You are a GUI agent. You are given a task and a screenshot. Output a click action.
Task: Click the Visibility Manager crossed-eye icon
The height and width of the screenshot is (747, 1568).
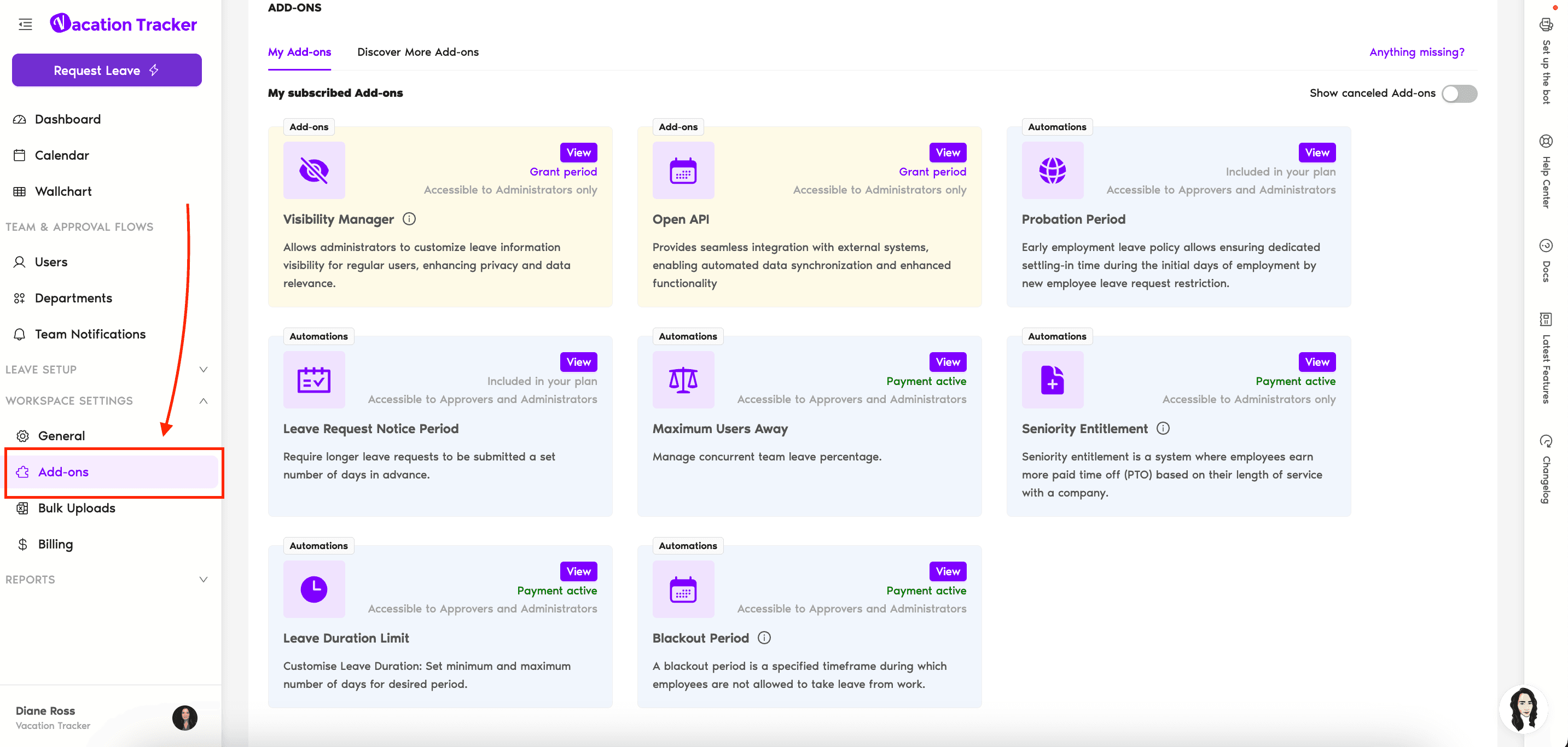point(314,170)
